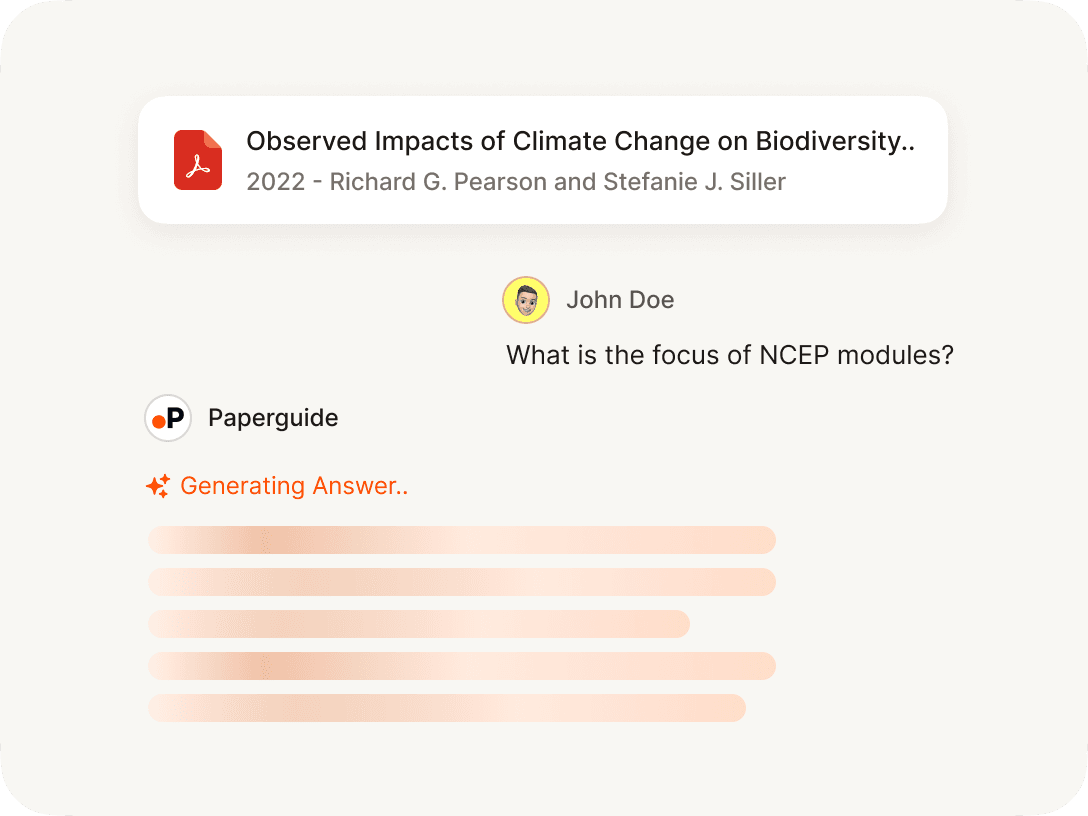This screenshot has height=816, width=1088.
Task: Select the Paperguide name label
Action: click(x=273, y=418)
